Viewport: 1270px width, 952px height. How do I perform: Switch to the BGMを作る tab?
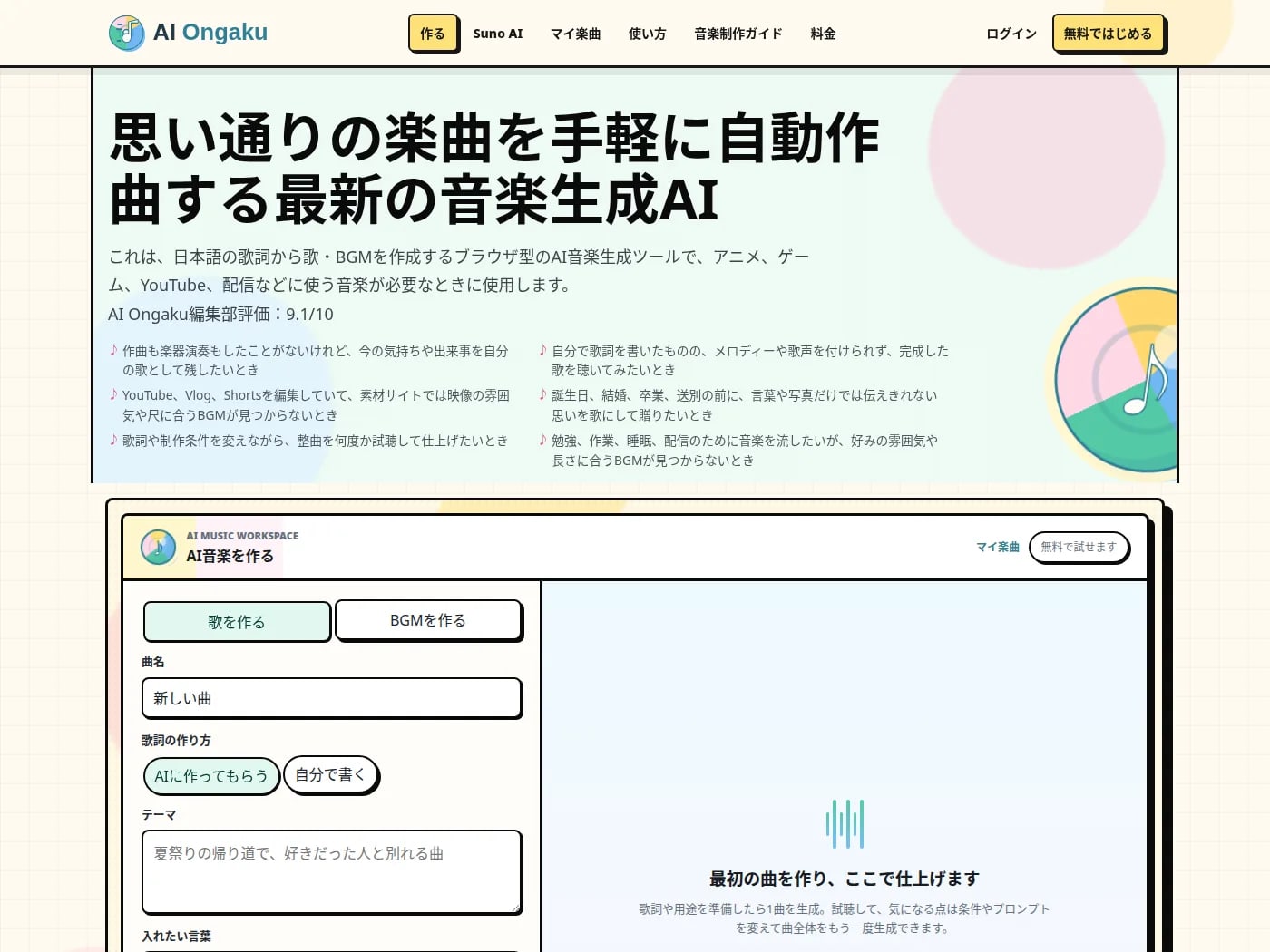(428, 620)
